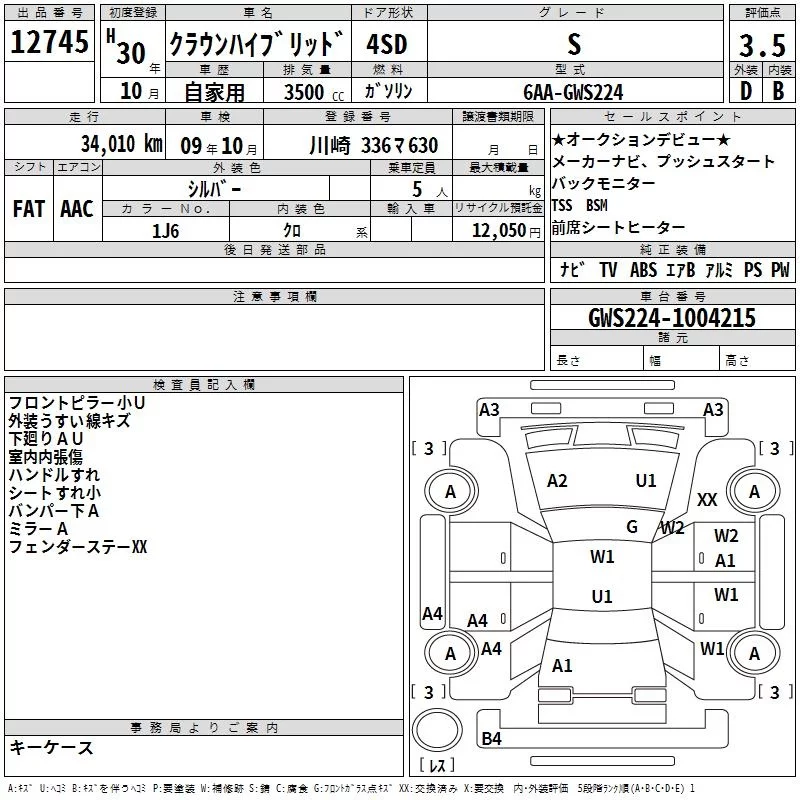Click the FAT shift type cell
The width and height of the screenshot is (800, 800).
pos(28,208)
